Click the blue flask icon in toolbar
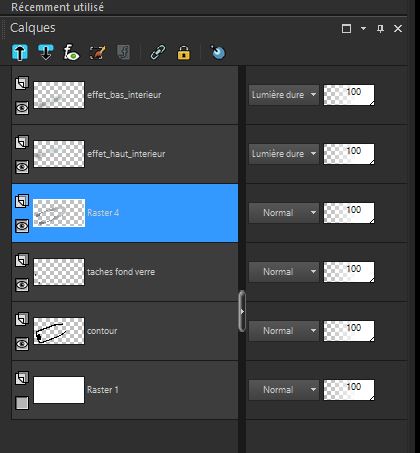Viewport: 420px width, 453px height. (x=218, y=52)
